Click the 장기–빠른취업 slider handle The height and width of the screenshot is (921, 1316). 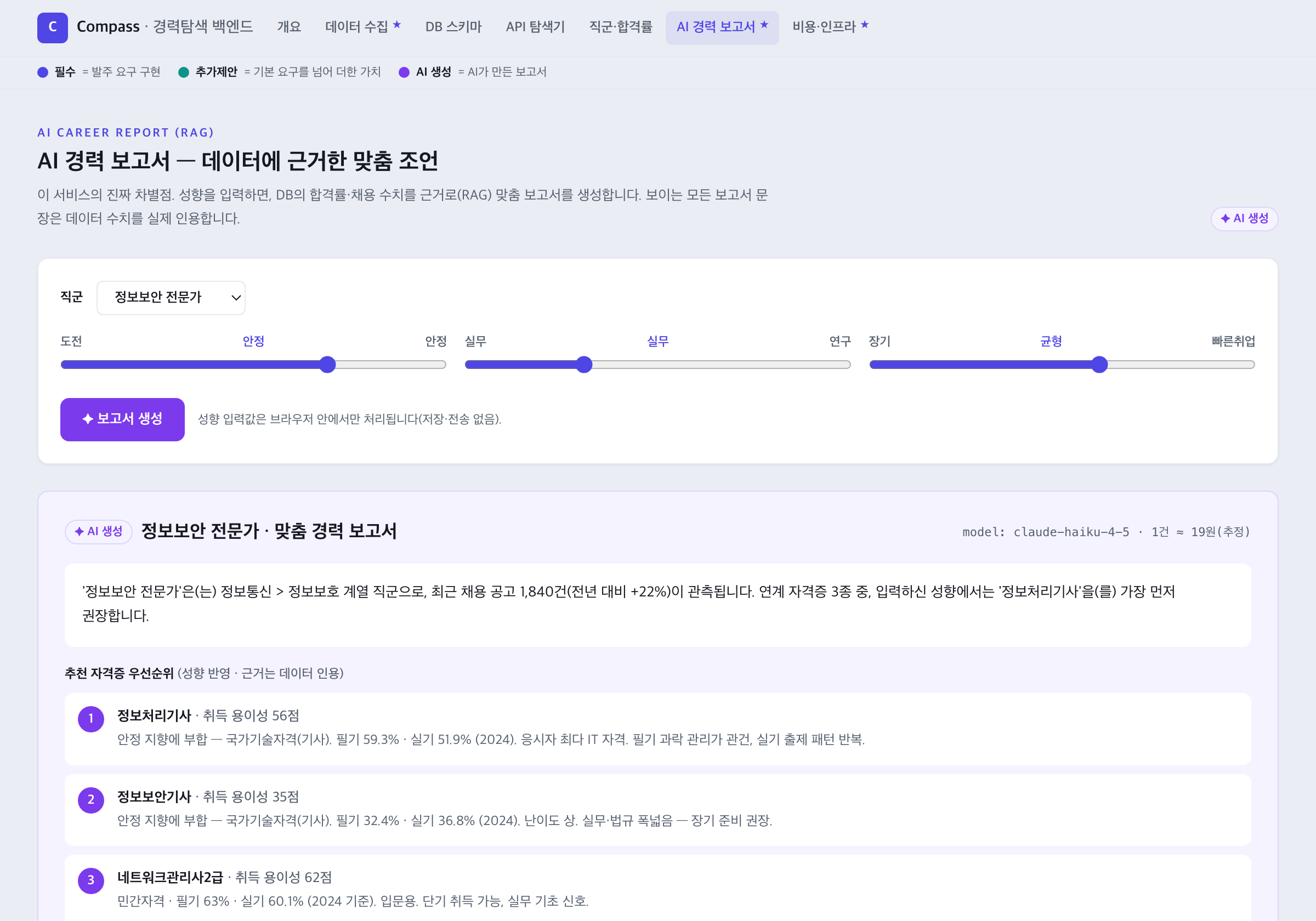point(1099,365)
